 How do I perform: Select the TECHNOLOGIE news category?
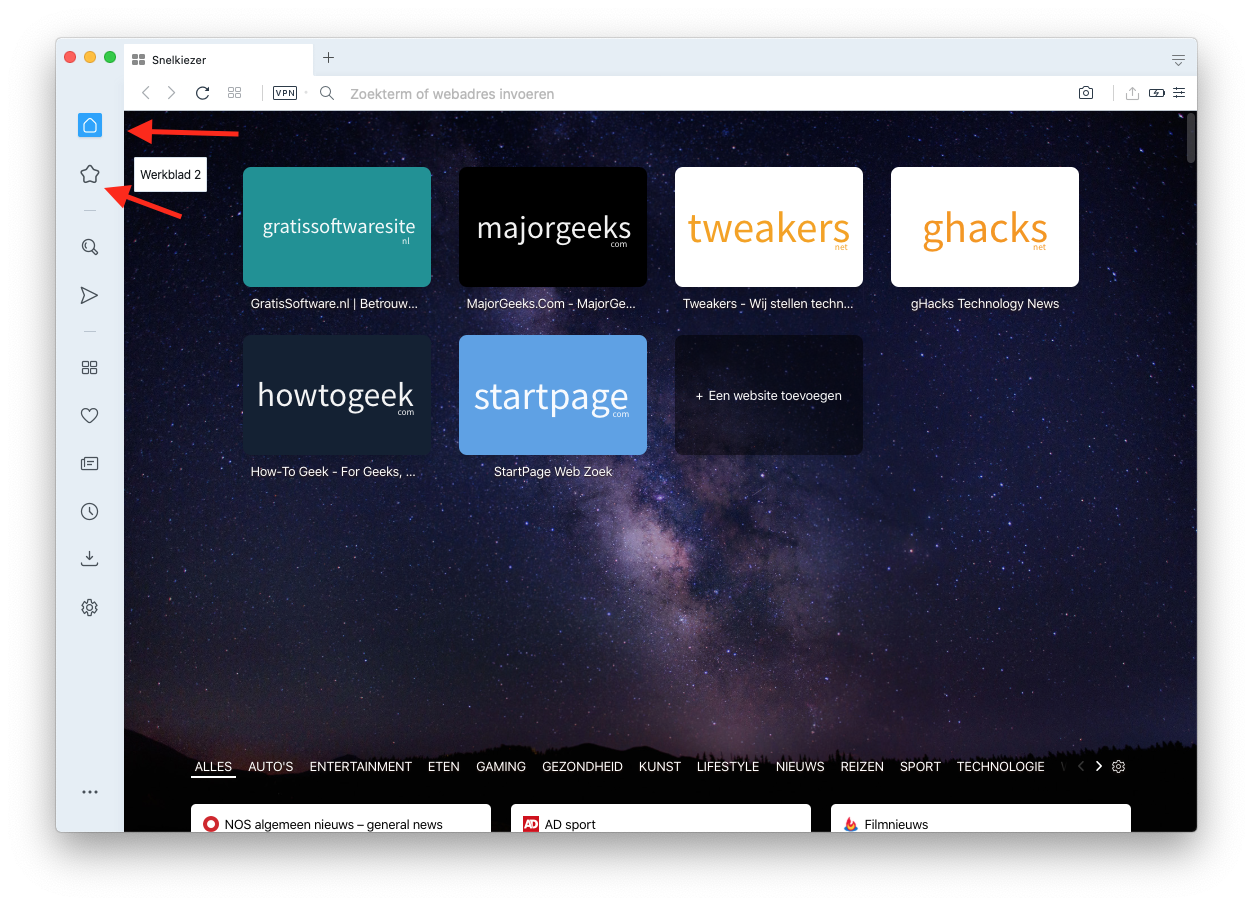1000,767
